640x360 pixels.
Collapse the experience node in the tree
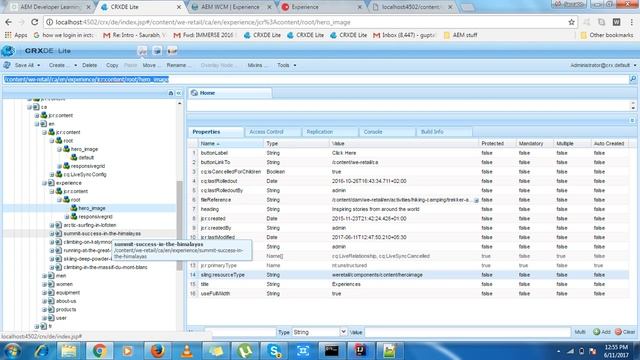tap(44, 183)
